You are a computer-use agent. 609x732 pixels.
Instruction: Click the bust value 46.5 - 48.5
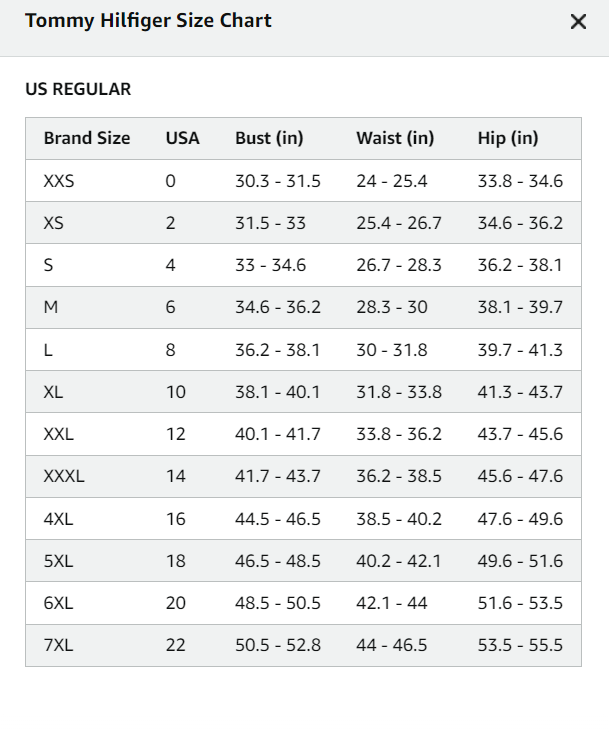coord(278,561)
